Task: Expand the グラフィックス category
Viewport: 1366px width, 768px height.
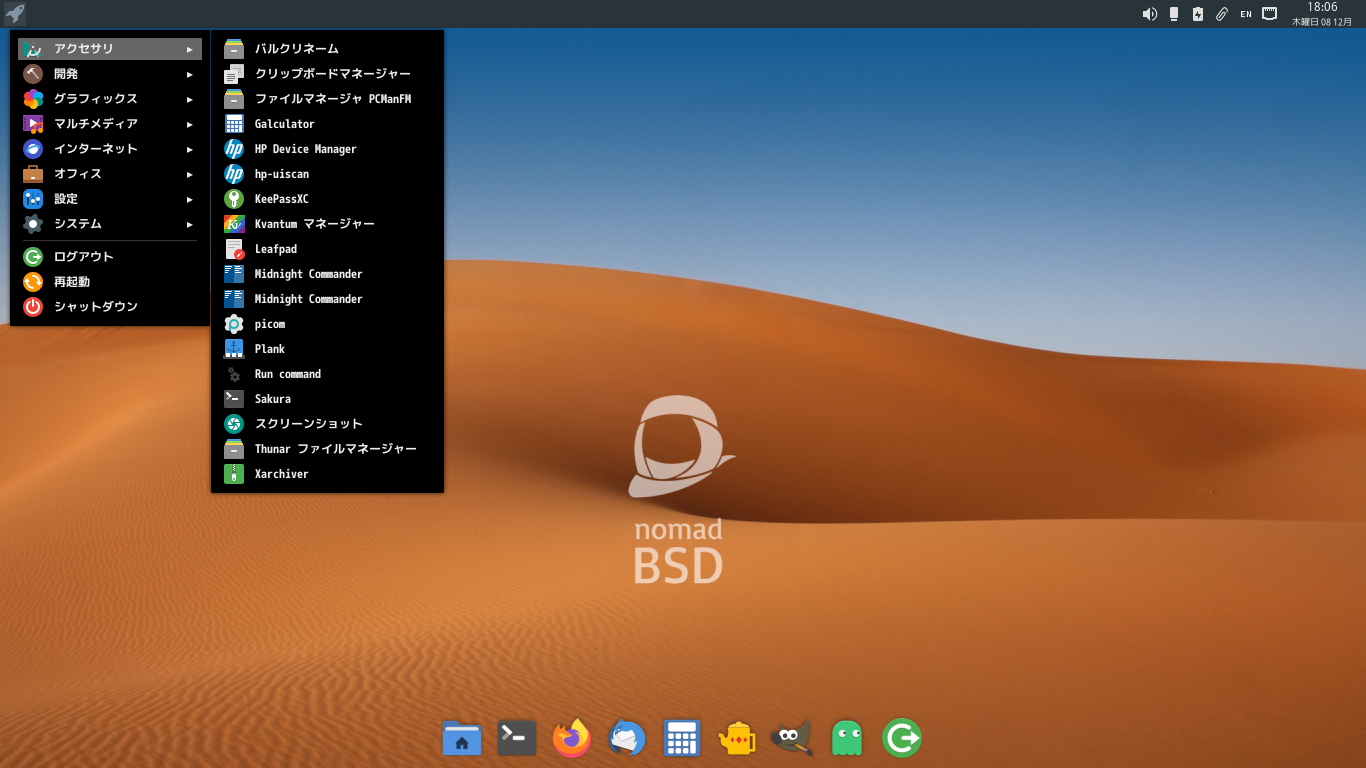Action: pyautogui.click(x=110, y=99)
